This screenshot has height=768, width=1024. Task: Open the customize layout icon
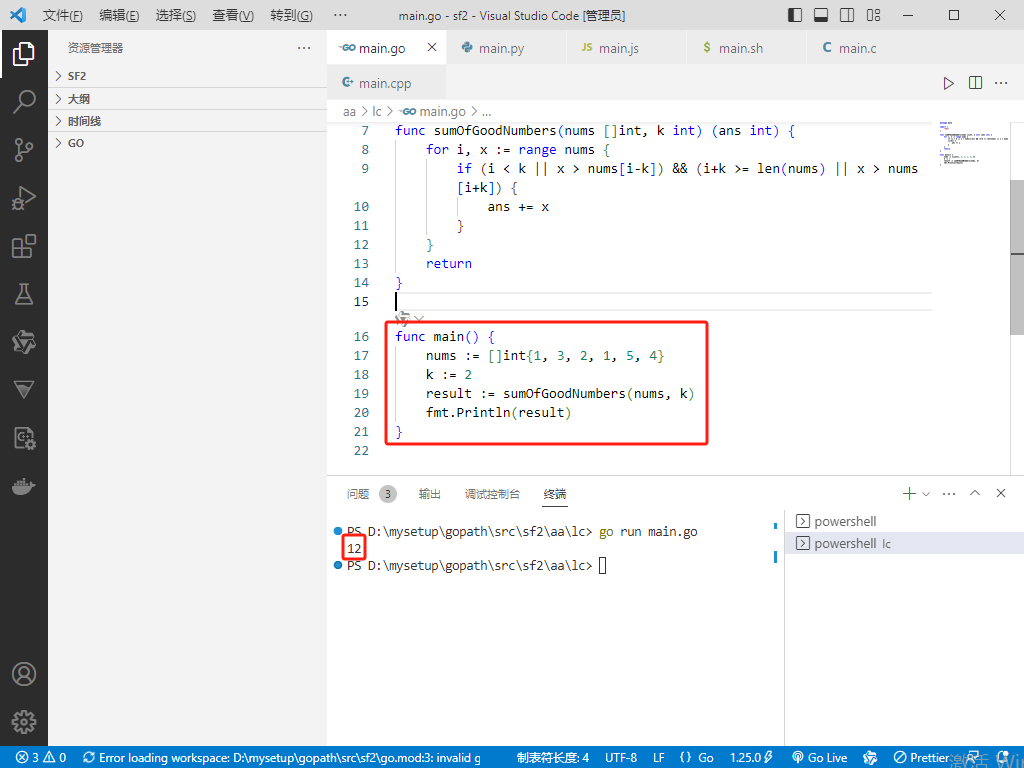pos(873,15)
